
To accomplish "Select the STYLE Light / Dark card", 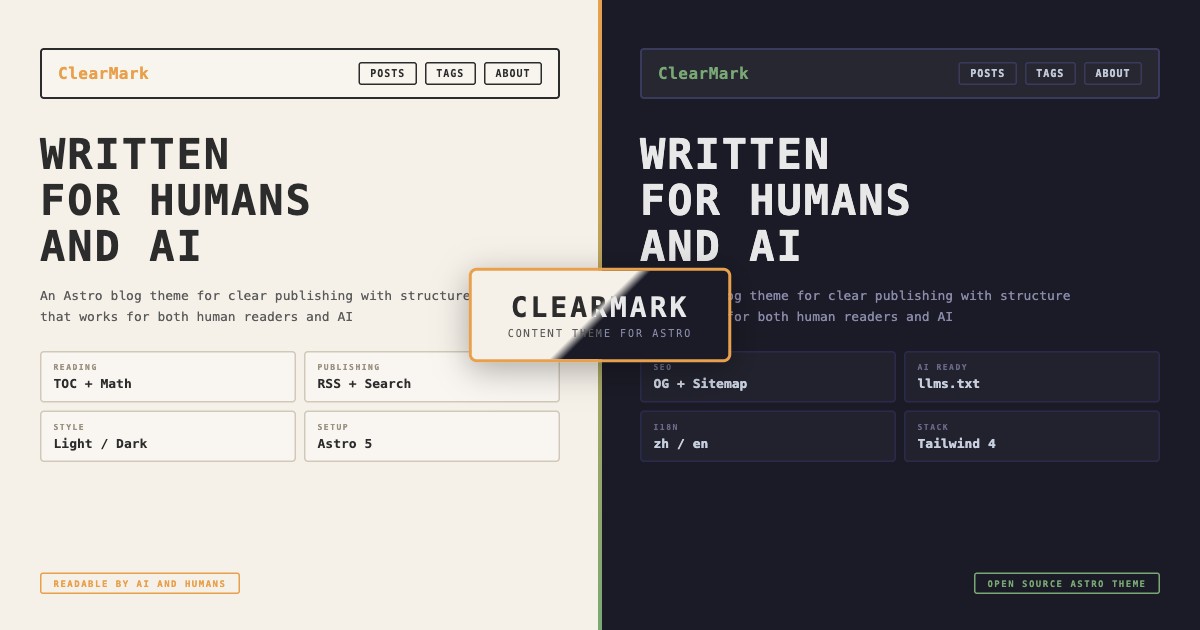I will 168,436.
